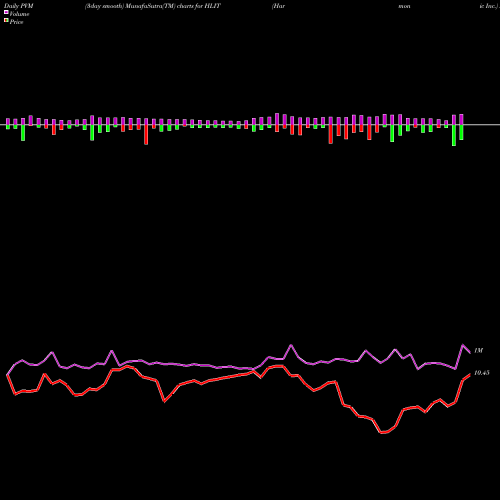Click the '10.45' price value label

(x=482, y=373)
